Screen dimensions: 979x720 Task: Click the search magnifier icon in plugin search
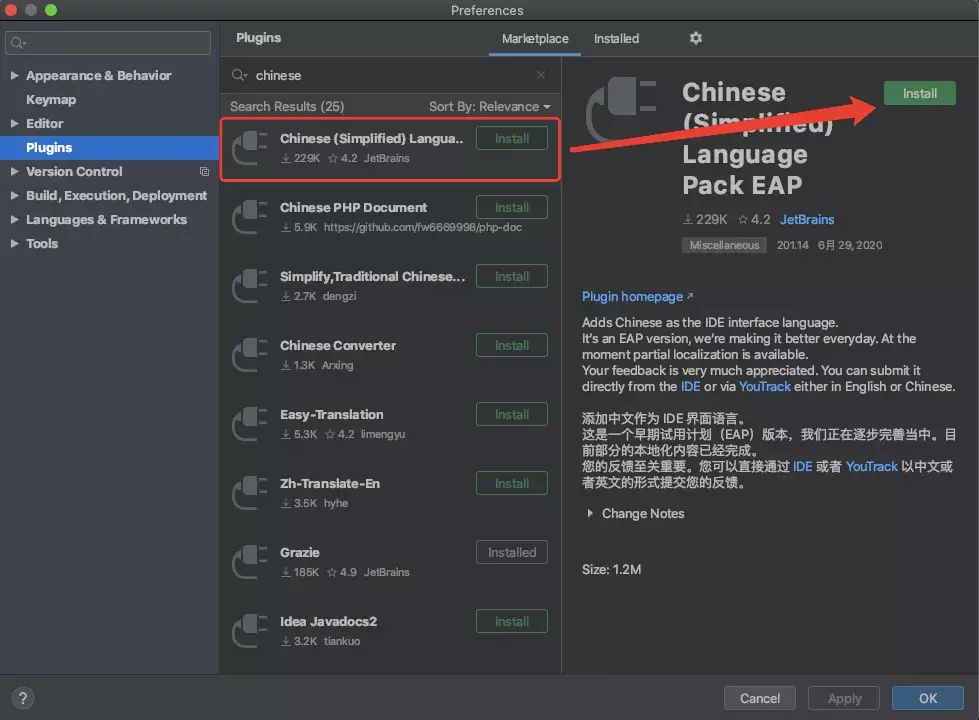click(239, 75)
